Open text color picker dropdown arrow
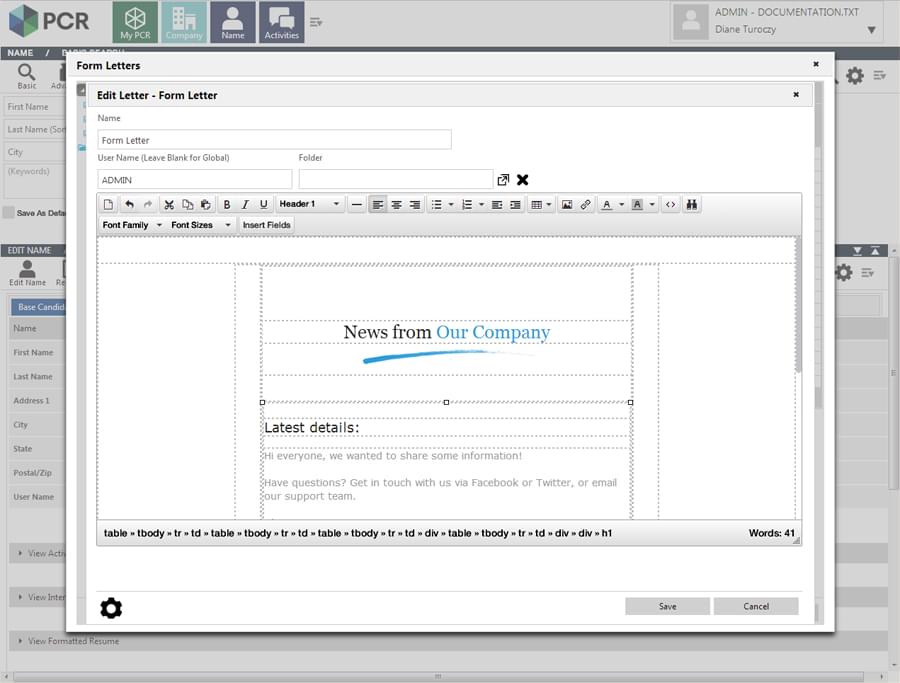The height and width of the screenshot is (683, 900). coord(622,204)
